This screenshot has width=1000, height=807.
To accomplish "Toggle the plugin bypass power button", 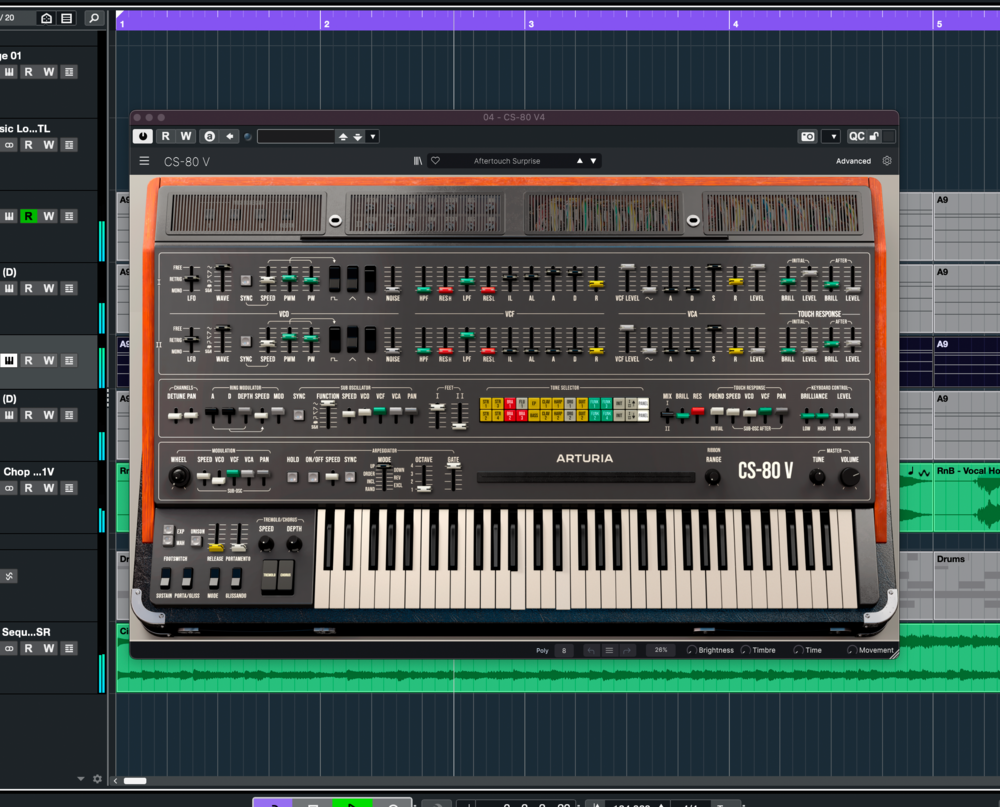I will point(141,136).
